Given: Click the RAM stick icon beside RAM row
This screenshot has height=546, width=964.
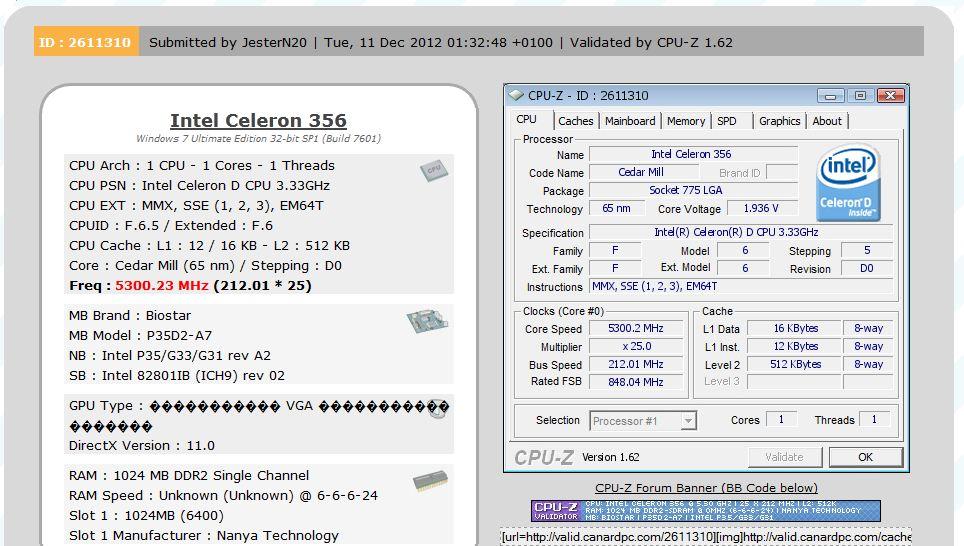Looking at the screenshot, I should click(x=430, y=481).
